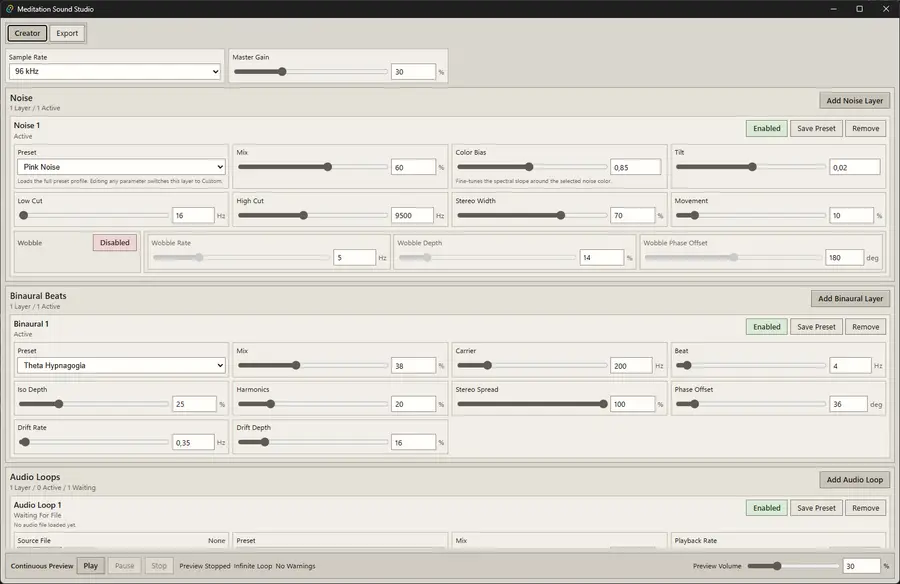
Task: Click the Iso Depth value field
Action: pos(195,404)
